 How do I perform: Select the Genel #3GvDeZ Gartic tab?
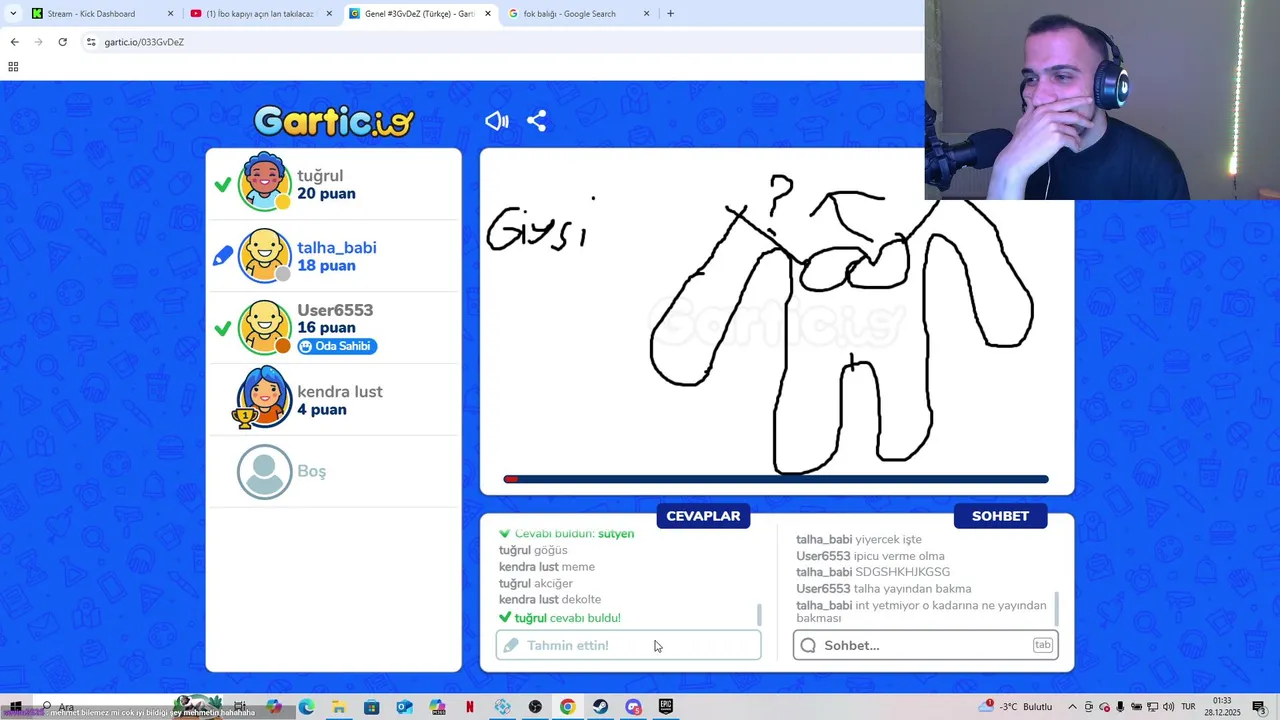[x=420, y=14]
